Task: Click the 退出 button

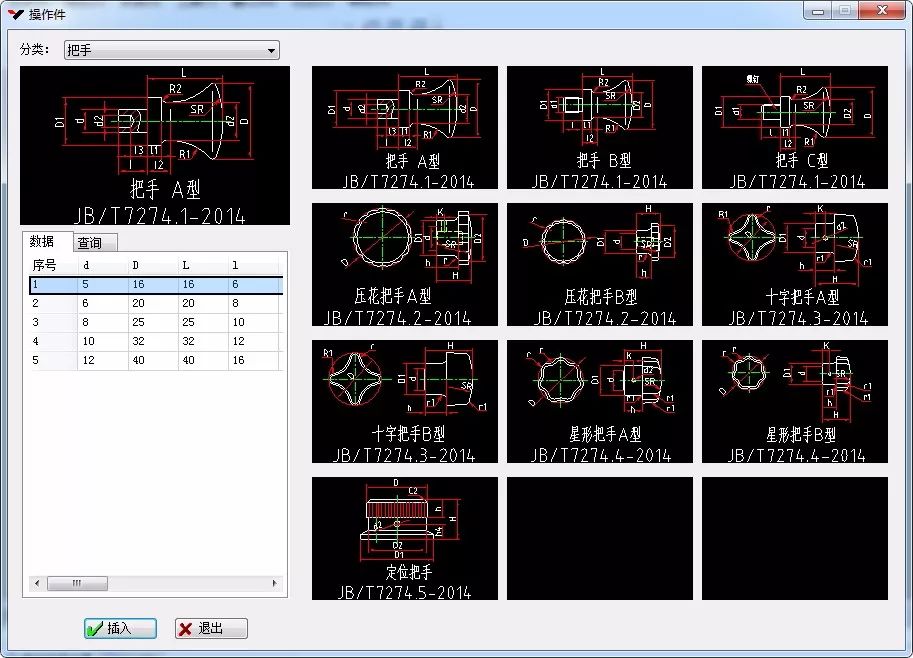Action: [211, 628]
